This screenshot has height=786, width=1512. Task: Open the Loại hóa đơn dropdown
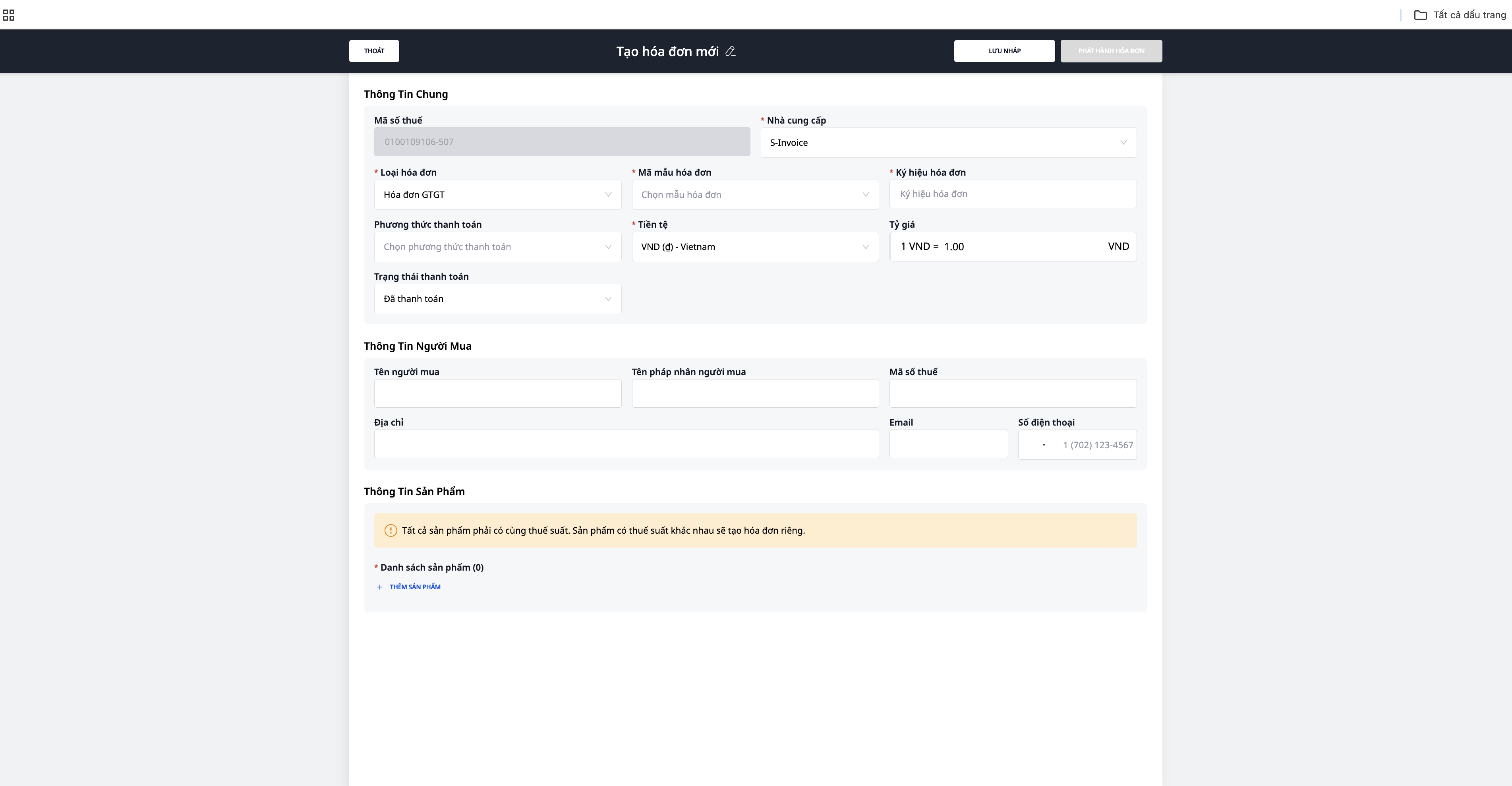click(497, 195)
